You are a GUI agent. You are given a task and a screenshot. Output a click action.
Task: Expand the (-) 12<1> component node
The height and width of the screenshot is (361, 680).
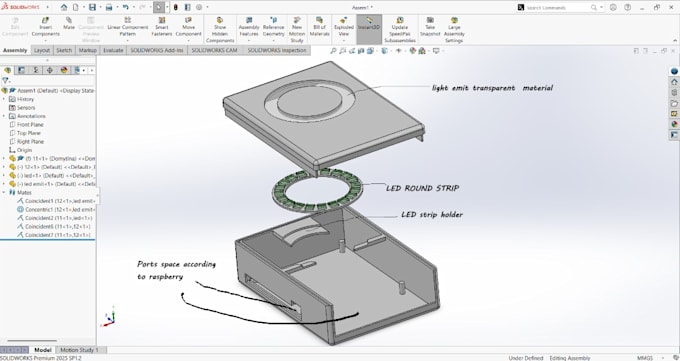click(4, 167)
